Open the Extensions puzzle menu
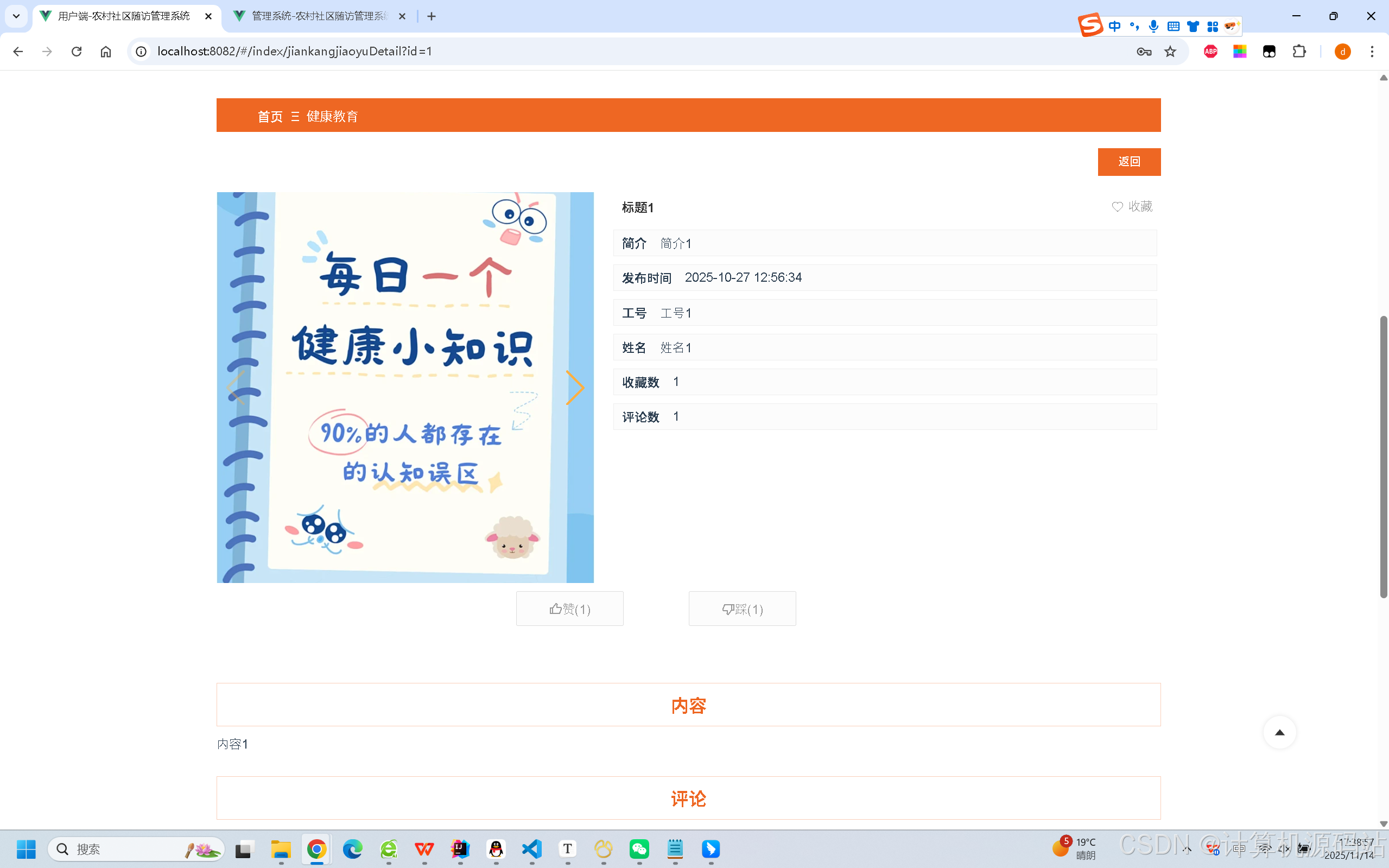Image resolution: width=1389 pixels, height=868 pixels. point(1299,52)
